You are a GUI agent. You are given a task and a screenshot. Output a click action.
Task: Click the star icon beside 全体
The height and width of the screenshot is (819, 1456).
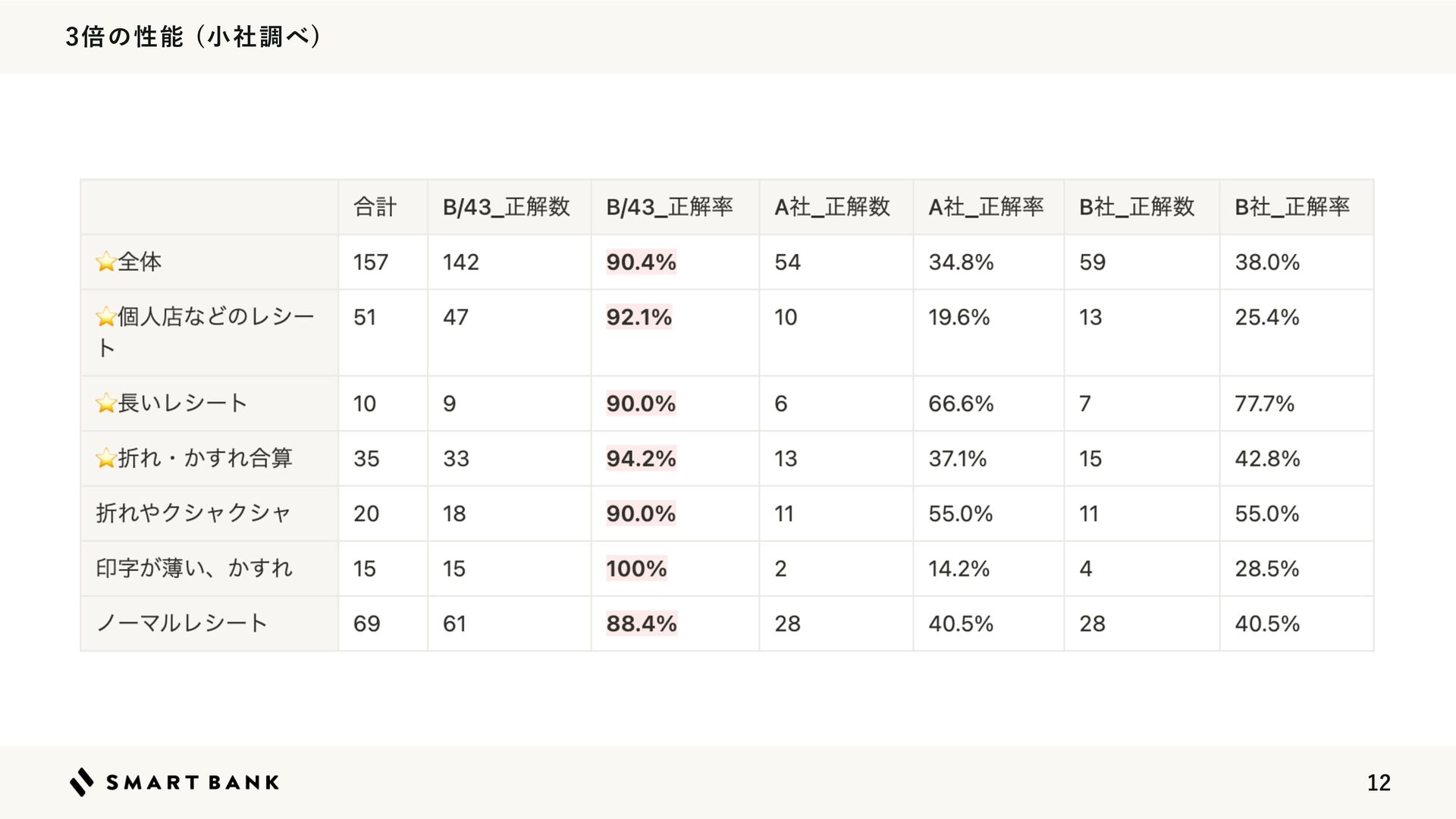(105, 262)
